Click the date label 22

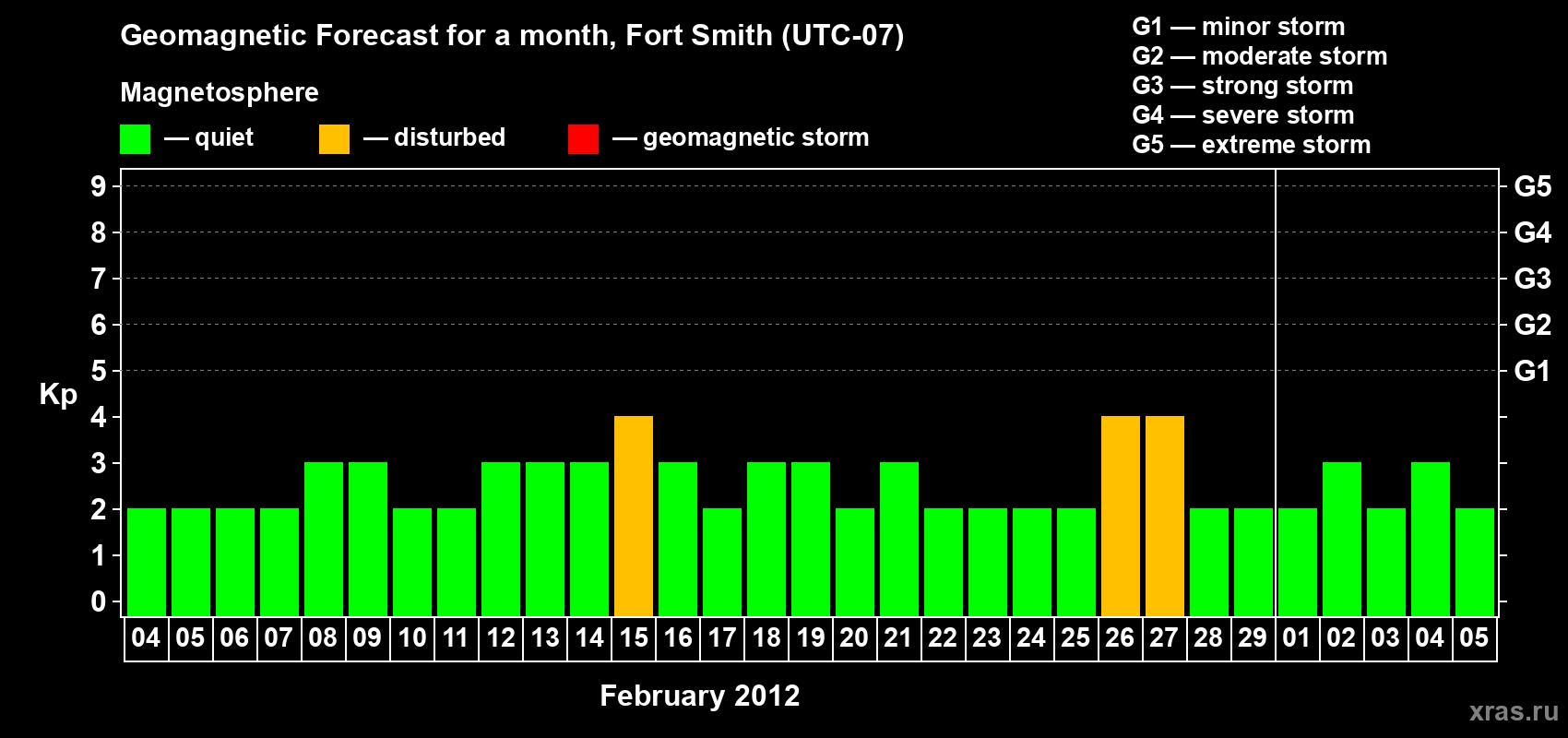(x=944, y=638)
